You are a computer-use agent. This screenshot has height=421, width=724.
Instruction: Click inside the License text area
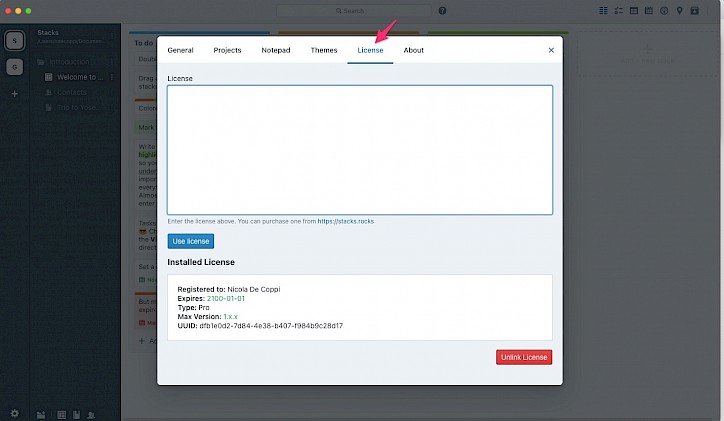click(x=359, y=150)
